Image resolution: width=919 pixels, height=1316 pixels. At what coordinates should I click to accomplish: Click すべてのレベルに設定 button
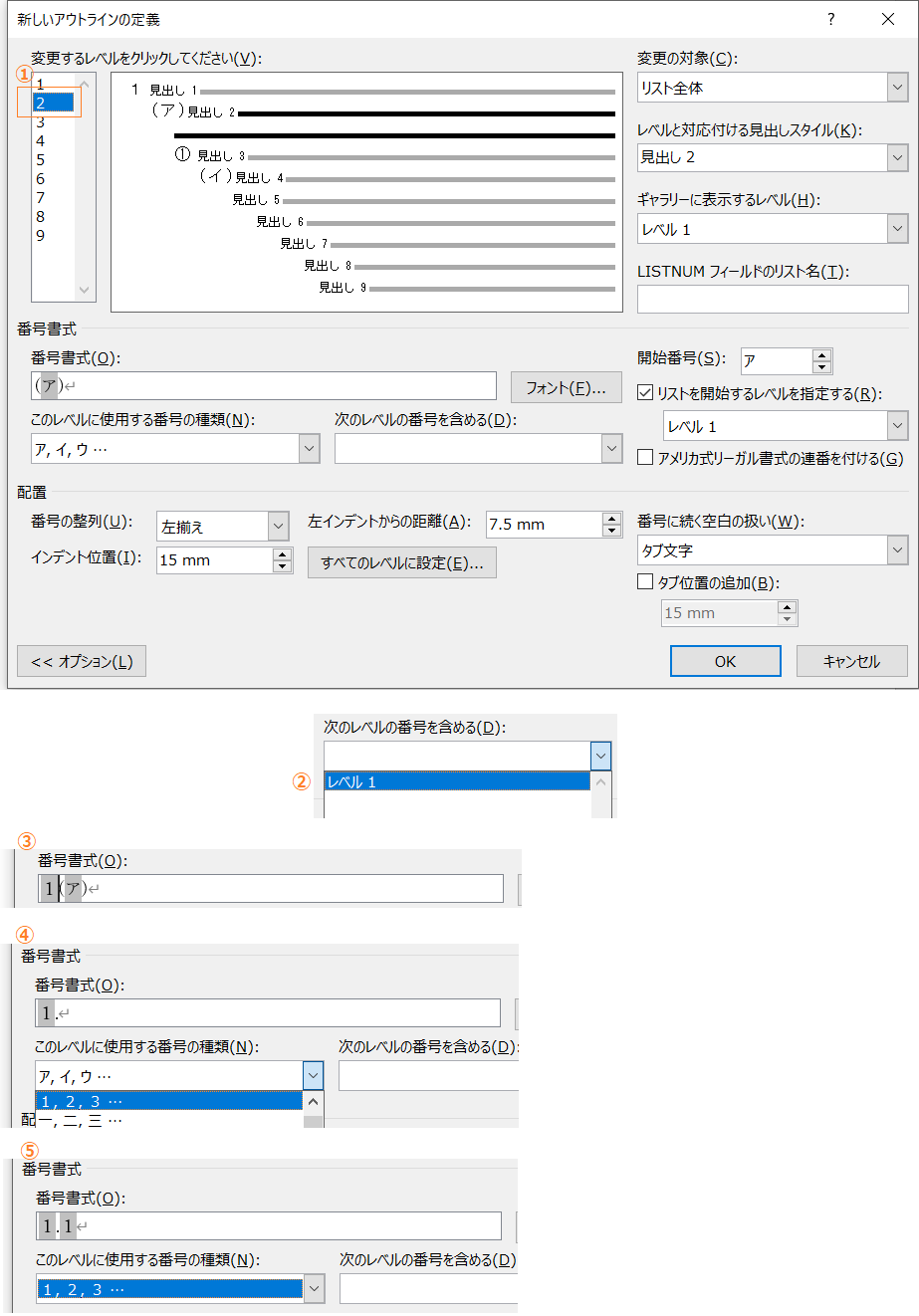pos(401,562)
